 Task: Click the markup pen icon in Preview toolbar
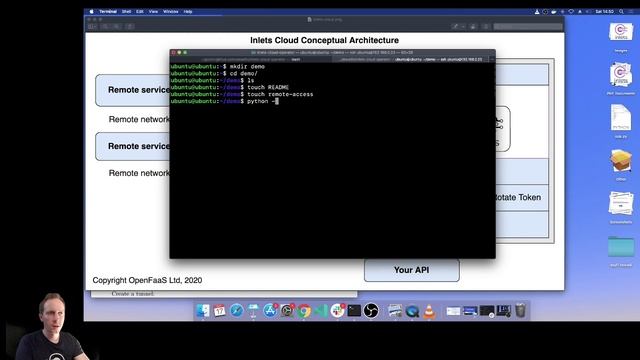pyautogui.click(x=455, y=27)
